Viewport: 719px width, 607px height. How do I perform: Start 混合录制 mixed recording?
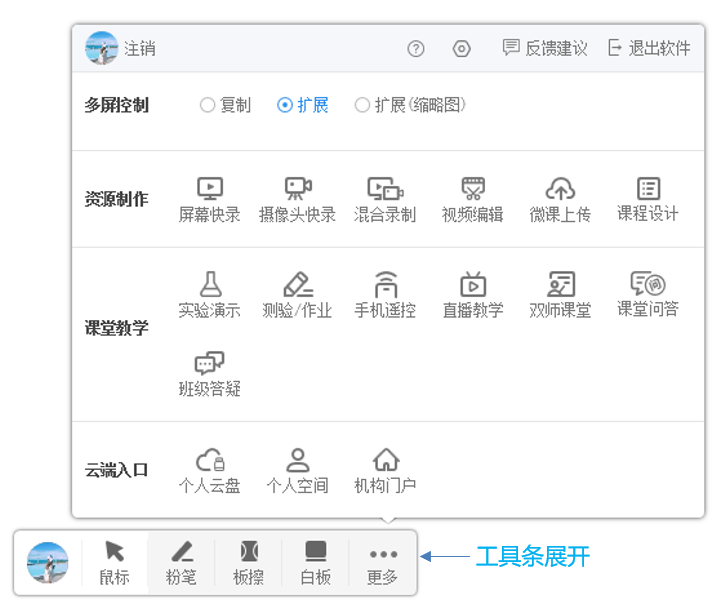(385, 198)
